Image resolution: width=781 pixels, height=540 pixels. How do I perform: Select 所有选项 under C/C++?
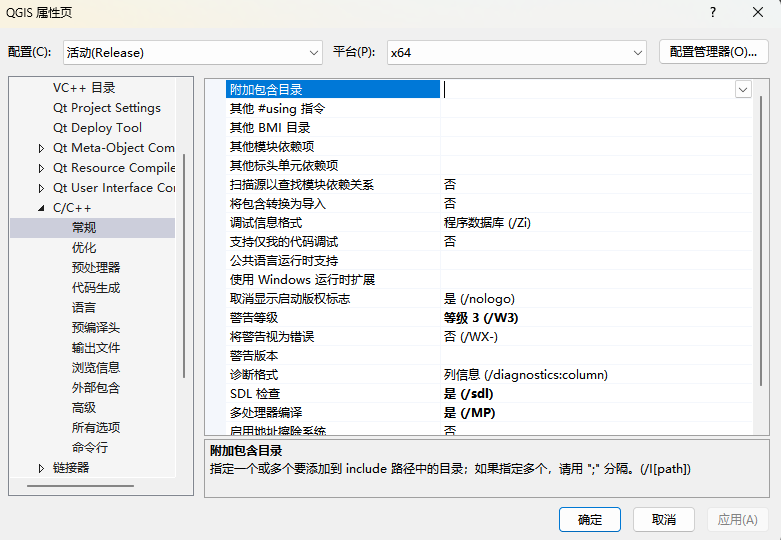[x=96, y=427]
